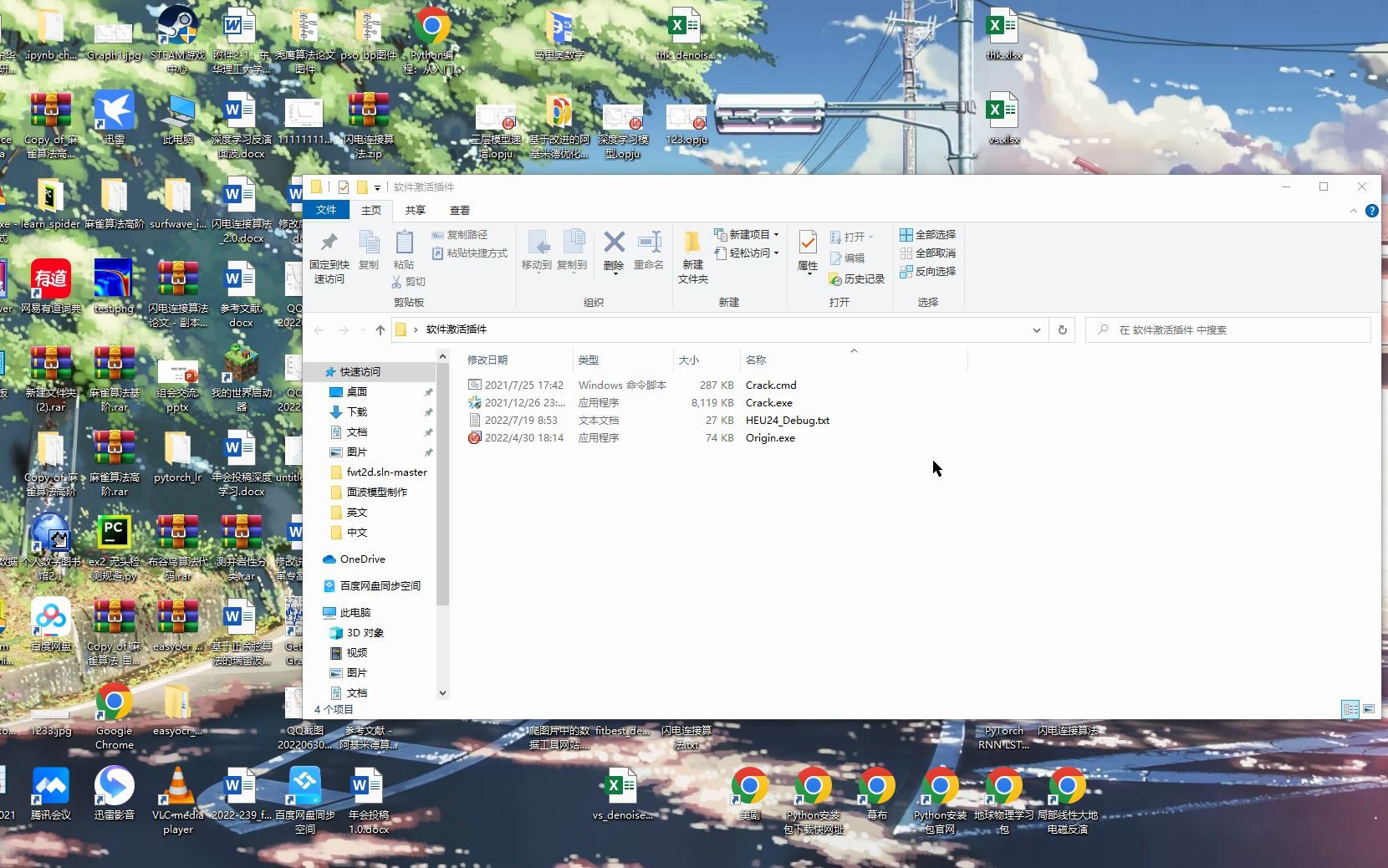Select 快速访问 in the navigation pane
The height and width of the screenshot is (868, 1388).
360,372
